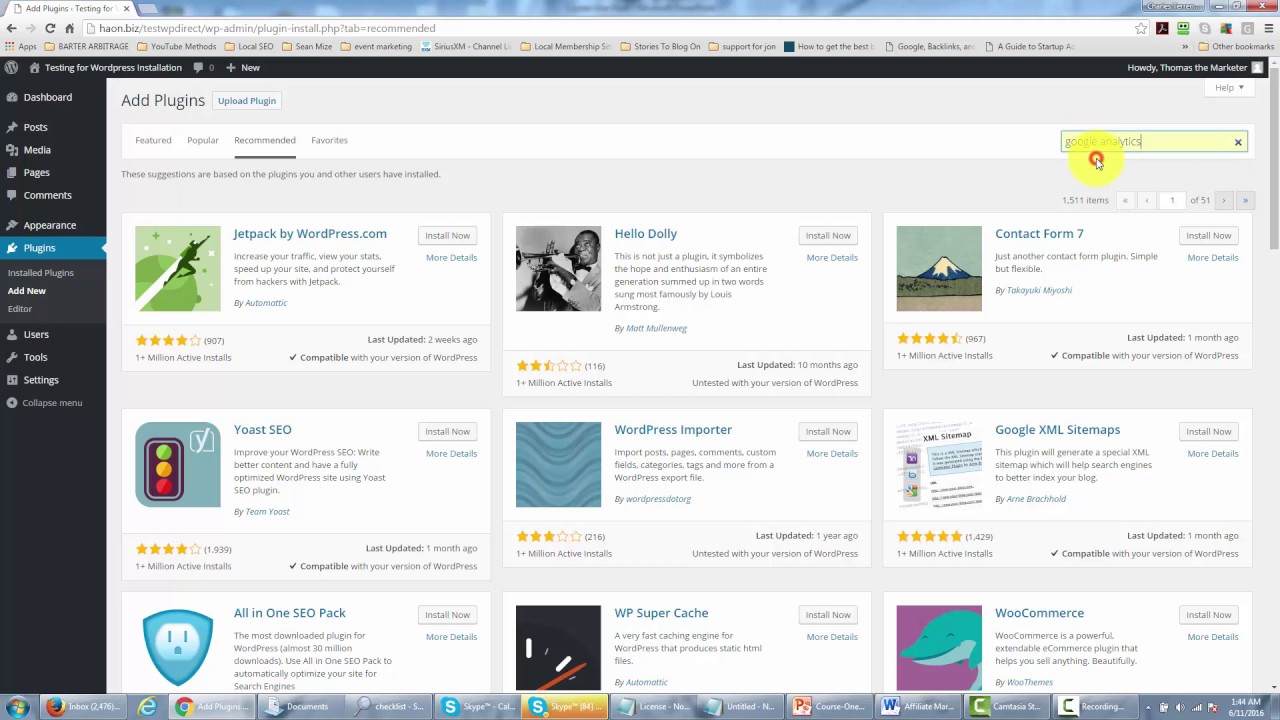Install the Contact Form 7 plugin
This screenshot has width=1280, height=720.
coord(1208,236)
